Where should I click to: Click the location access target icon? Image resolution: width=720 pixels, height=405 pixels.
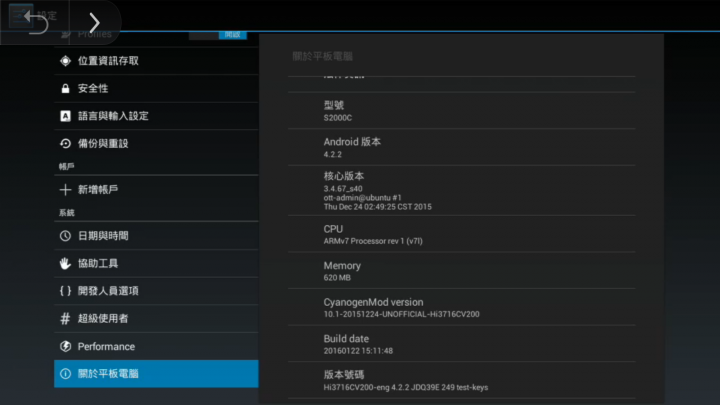65,61
